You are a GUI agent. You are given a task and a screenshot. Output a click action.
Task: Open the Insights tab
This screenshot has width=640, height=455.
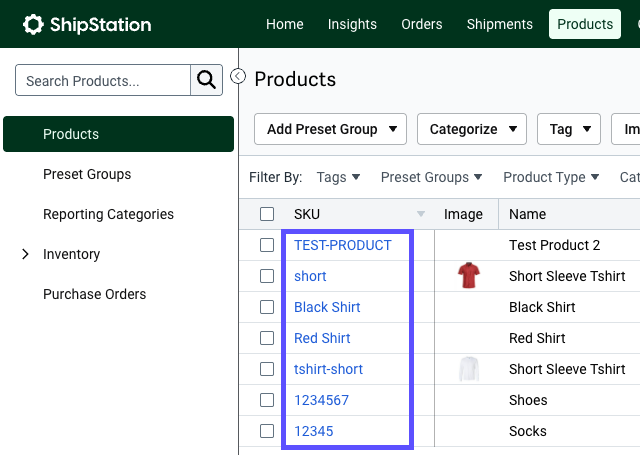point(352,24)
